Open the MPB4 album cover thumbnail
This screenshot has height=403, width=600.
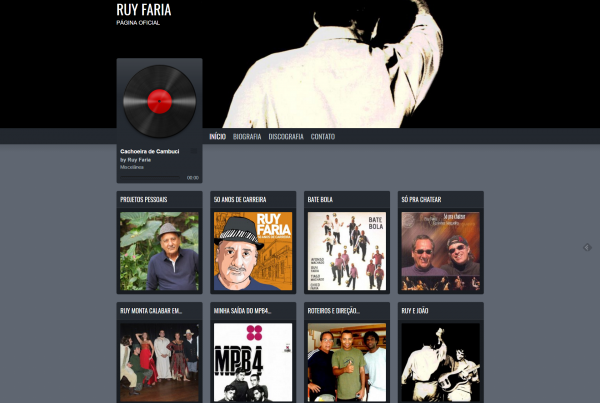[x=253, y=362]
